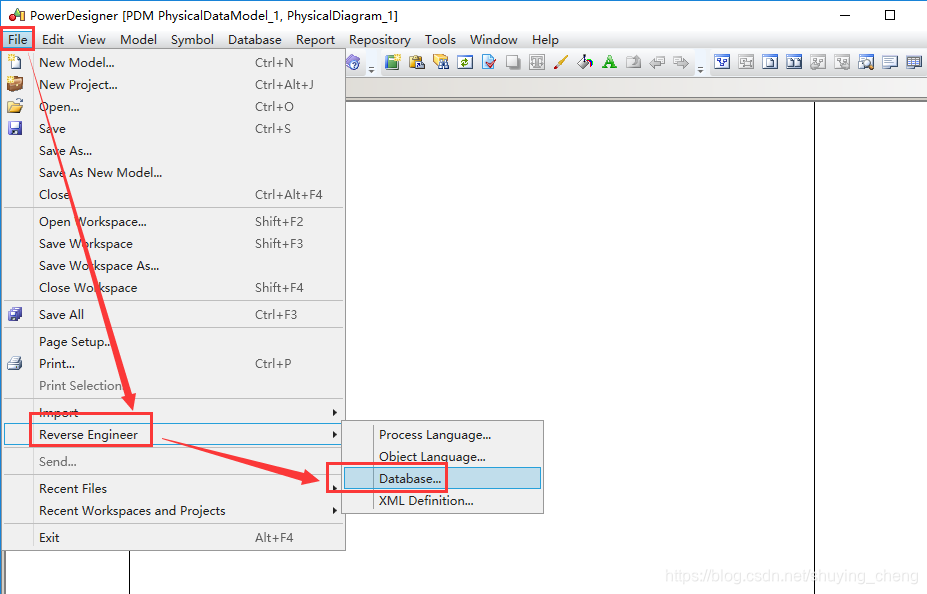This screenshot has width=927, height=594.
Task: Open the Symbol menu
Action: (x=192, y=40)
